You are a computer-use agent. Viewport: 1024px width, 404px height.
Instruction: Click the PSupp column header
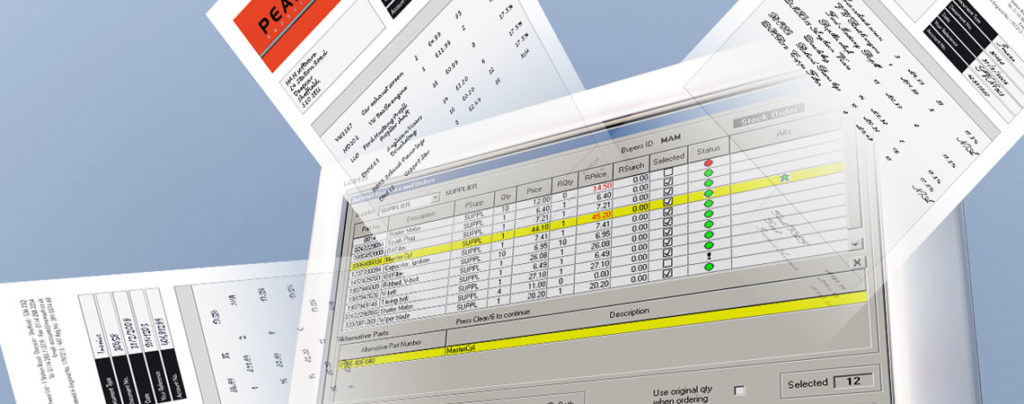click(475, 204)
